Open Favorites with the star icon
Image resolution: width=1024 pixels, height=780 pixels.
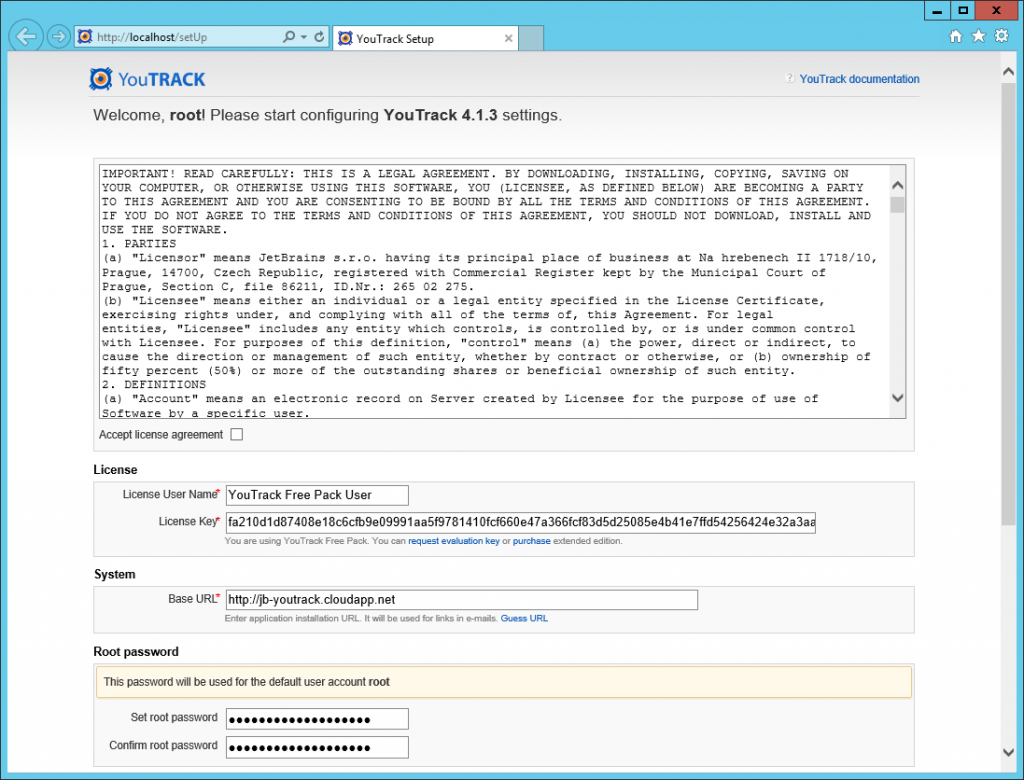(978, 36)
